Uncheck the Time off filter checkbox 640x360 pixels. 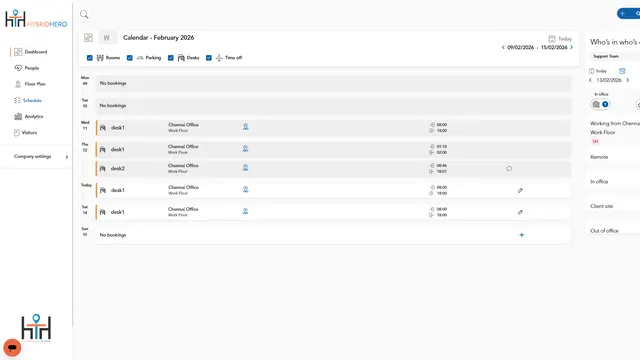(209, 58)
